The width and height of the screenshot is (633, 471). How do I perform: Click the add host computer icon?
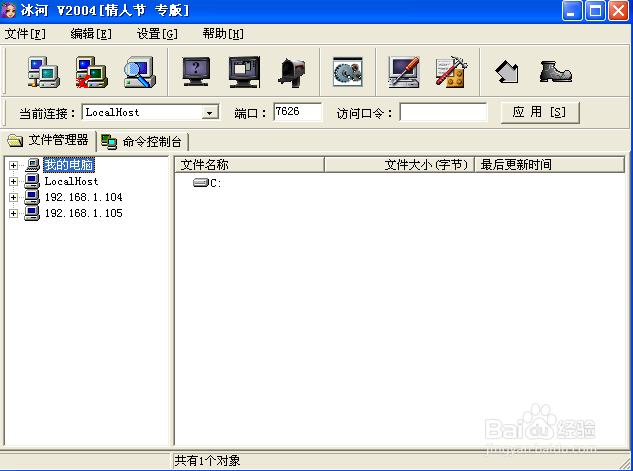[44, 72]
